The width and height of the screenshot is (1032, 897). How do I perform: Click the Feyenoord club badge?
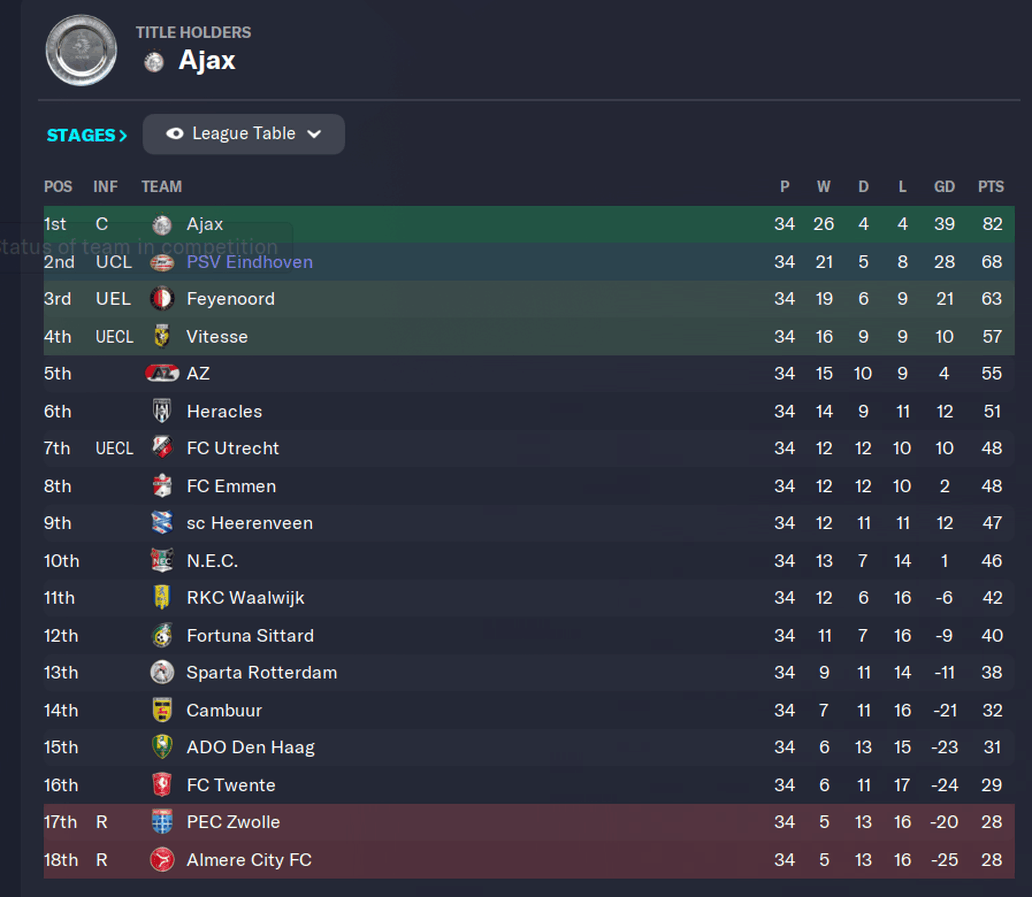coord(162,299)
